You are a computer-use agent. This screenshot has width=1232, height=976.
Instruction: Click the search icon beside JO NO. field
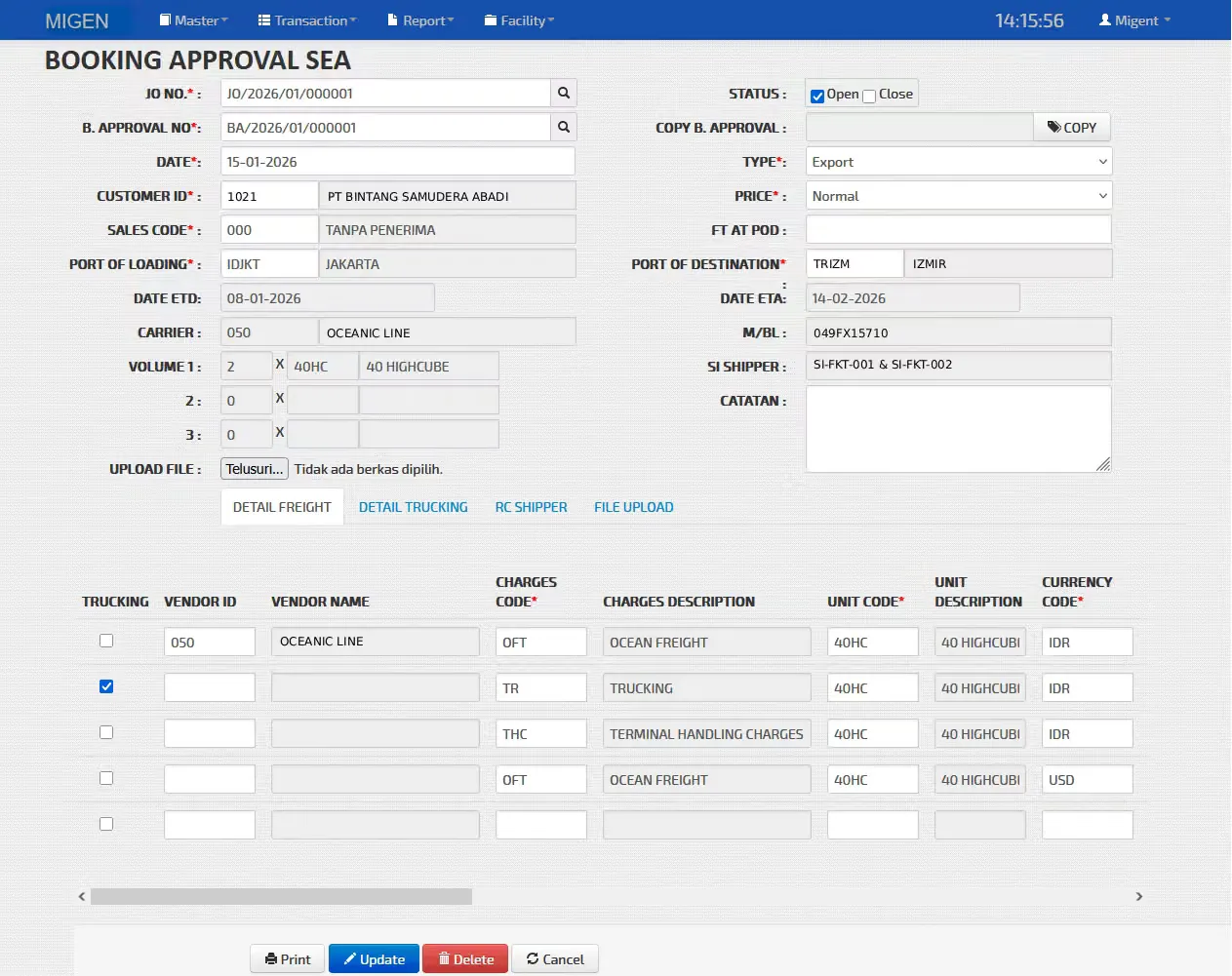point(563,94)
